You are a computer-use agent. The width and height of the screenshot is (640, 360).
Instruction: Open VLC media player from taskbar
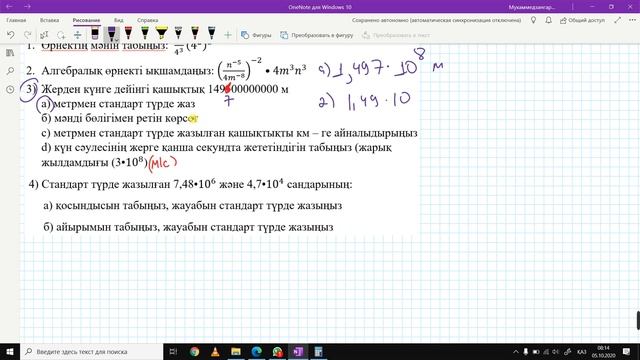pos(215,351)
